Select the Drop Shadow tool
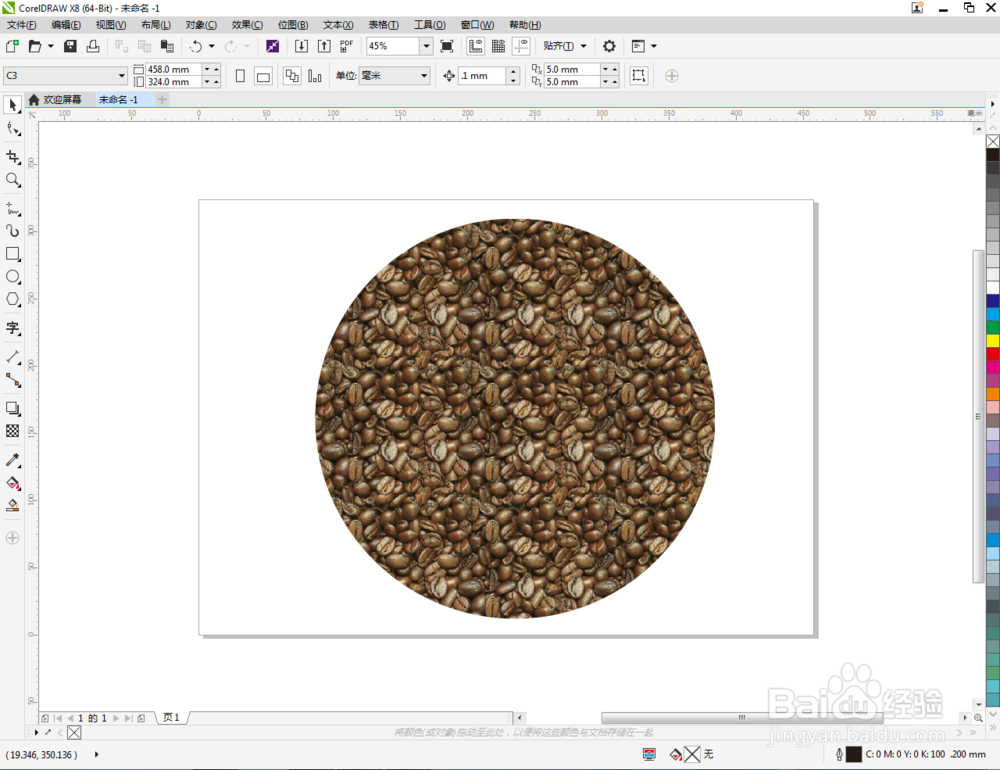Image resolution: width=1000 pixels, height=770 pixels. click(x=13, y=408)
